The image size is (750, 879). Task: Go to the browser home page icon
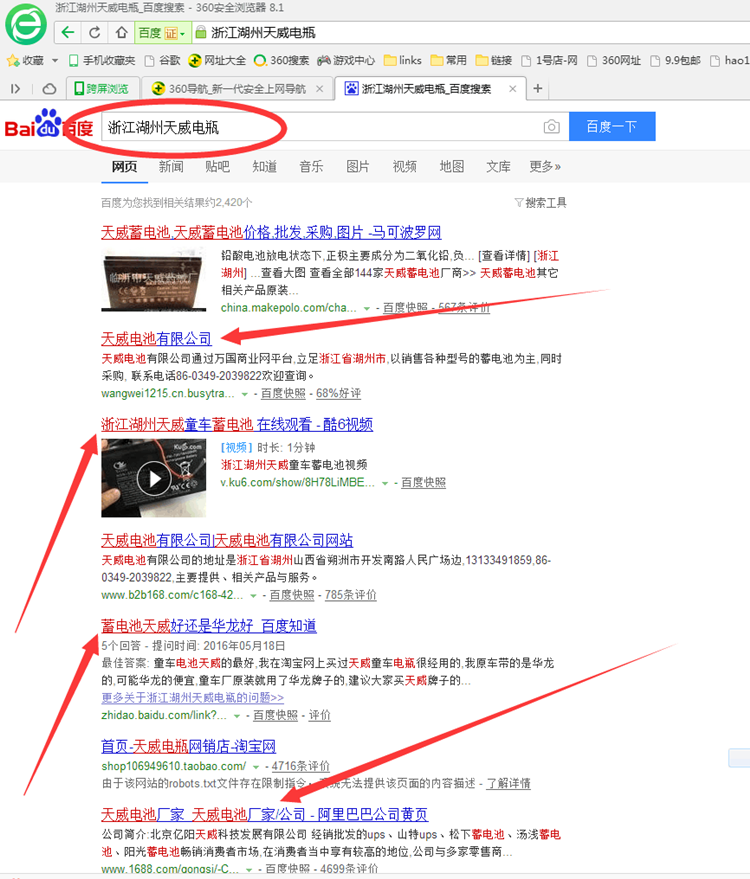[121, 33]
